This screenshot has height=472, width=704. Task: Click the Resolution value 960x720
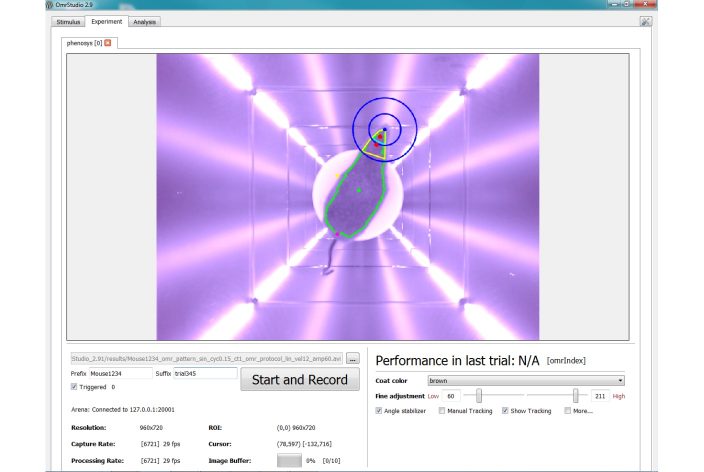pos(151,428)
